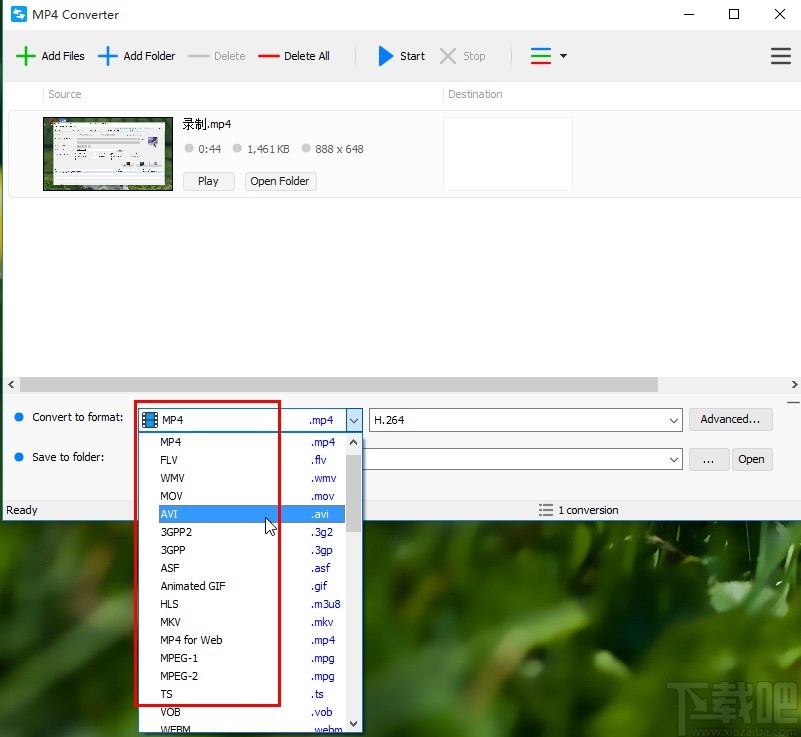Click the format list scrollbar thumb

pos(354,493)
